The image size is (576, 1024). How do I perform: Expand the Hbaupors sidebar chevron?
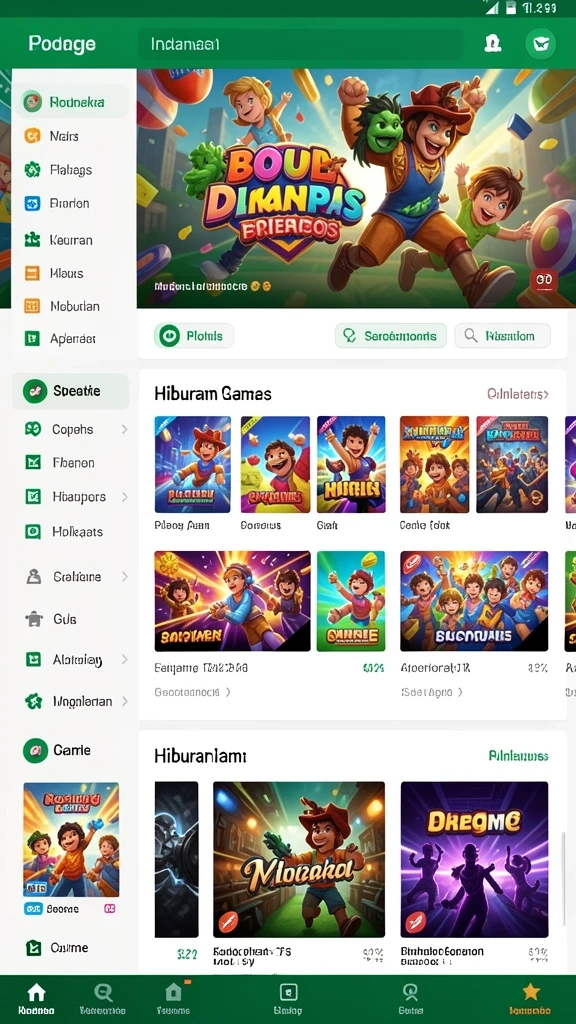pyautogui.click(x=124, y=497)
